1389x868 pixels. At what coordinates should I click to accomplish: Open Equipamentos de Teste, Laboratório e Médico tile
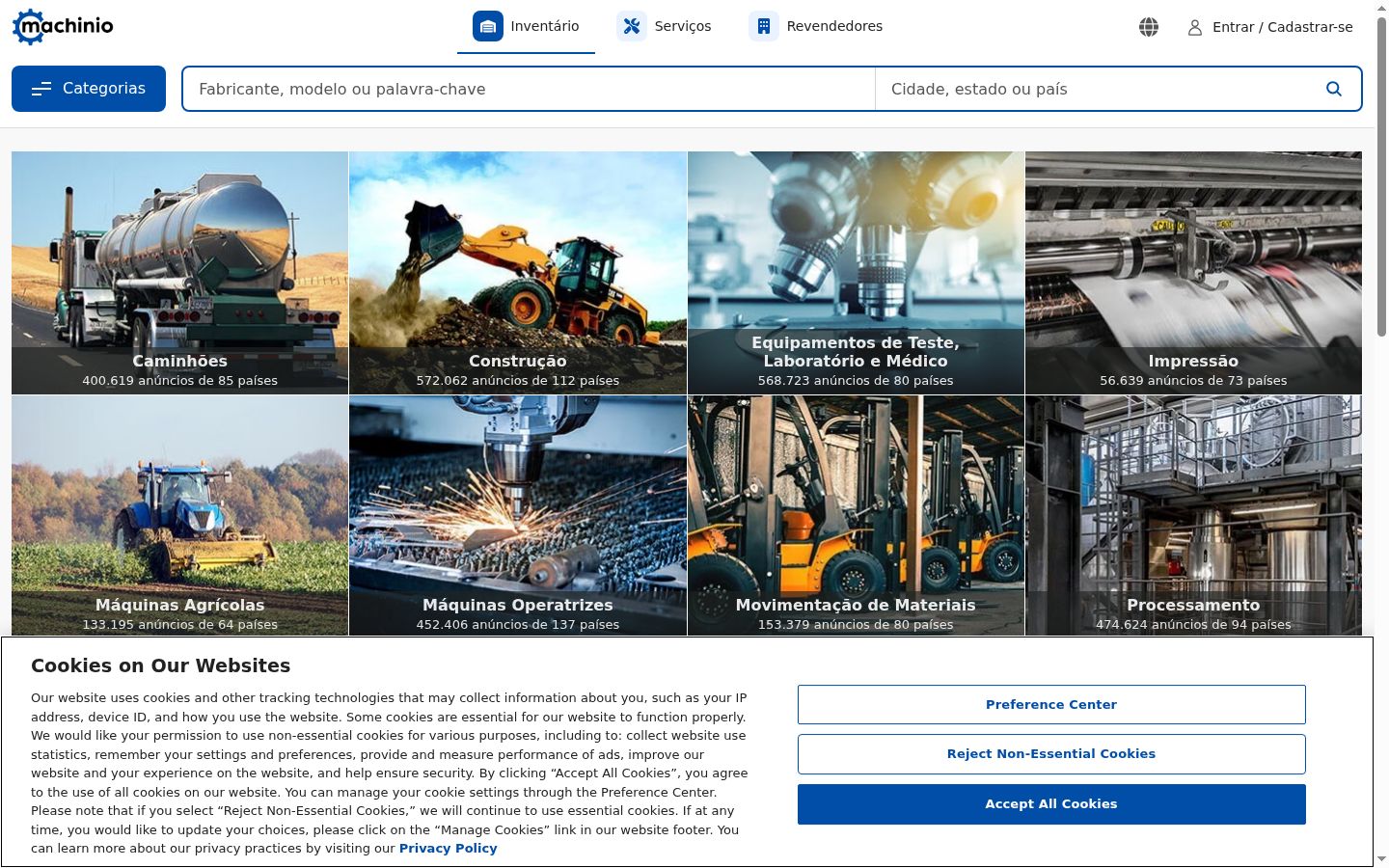tap(856, 273)
